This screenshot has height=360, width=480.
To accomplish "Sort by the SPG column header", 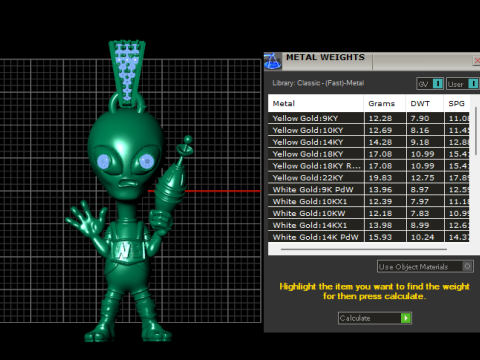I will (x=457, y=103).
